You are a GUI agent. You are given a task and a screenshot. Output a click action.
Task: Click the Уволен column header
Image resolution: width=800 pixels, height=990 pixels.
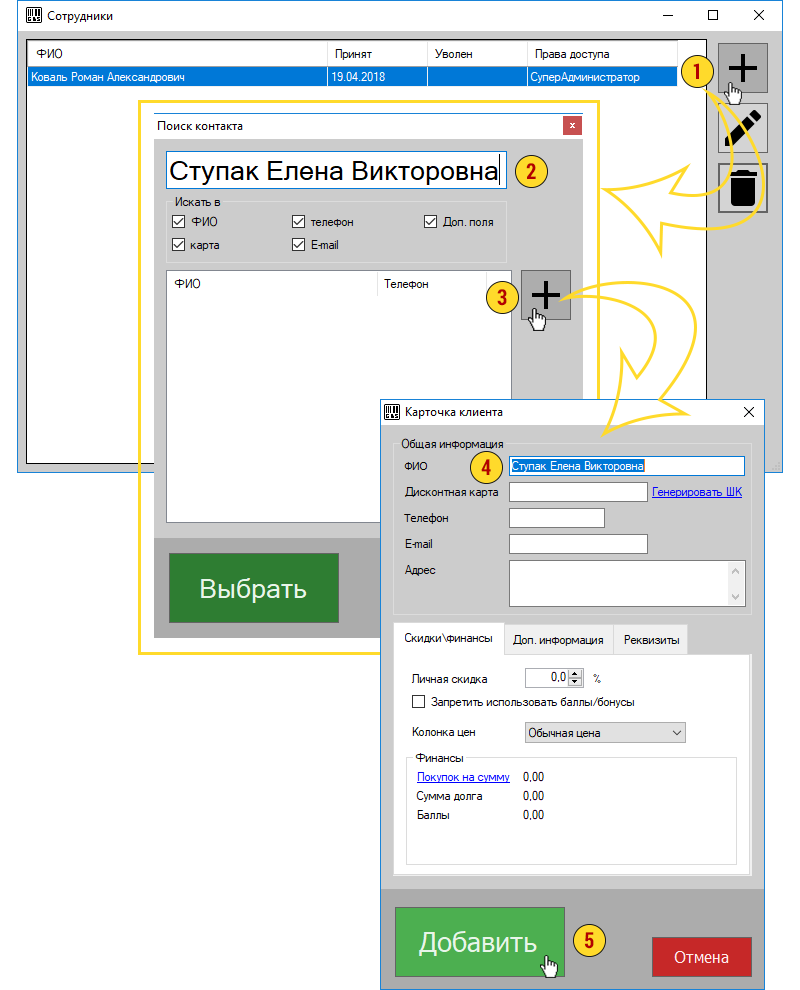(x=477, y=54)
